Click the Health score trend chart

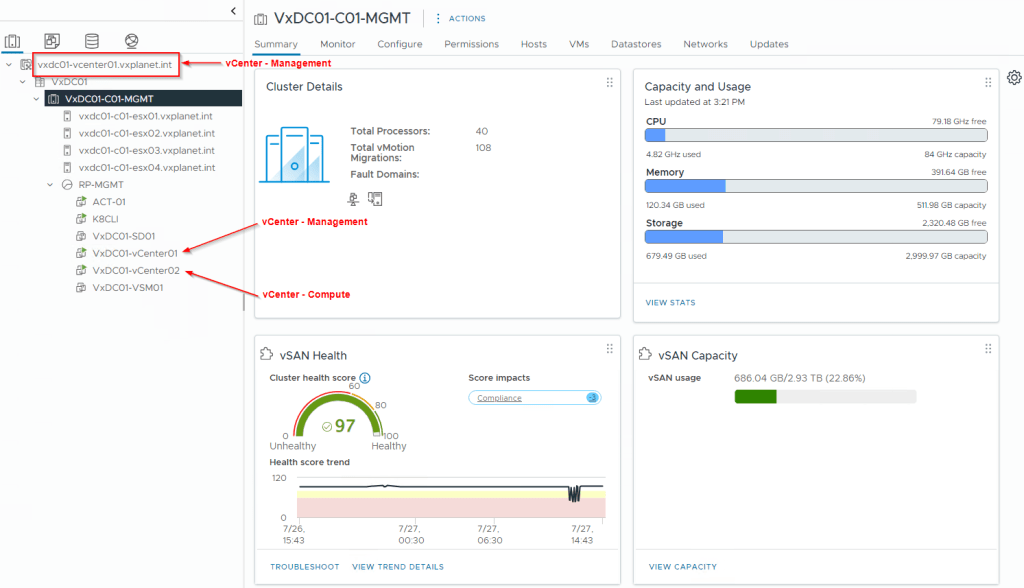451,498
